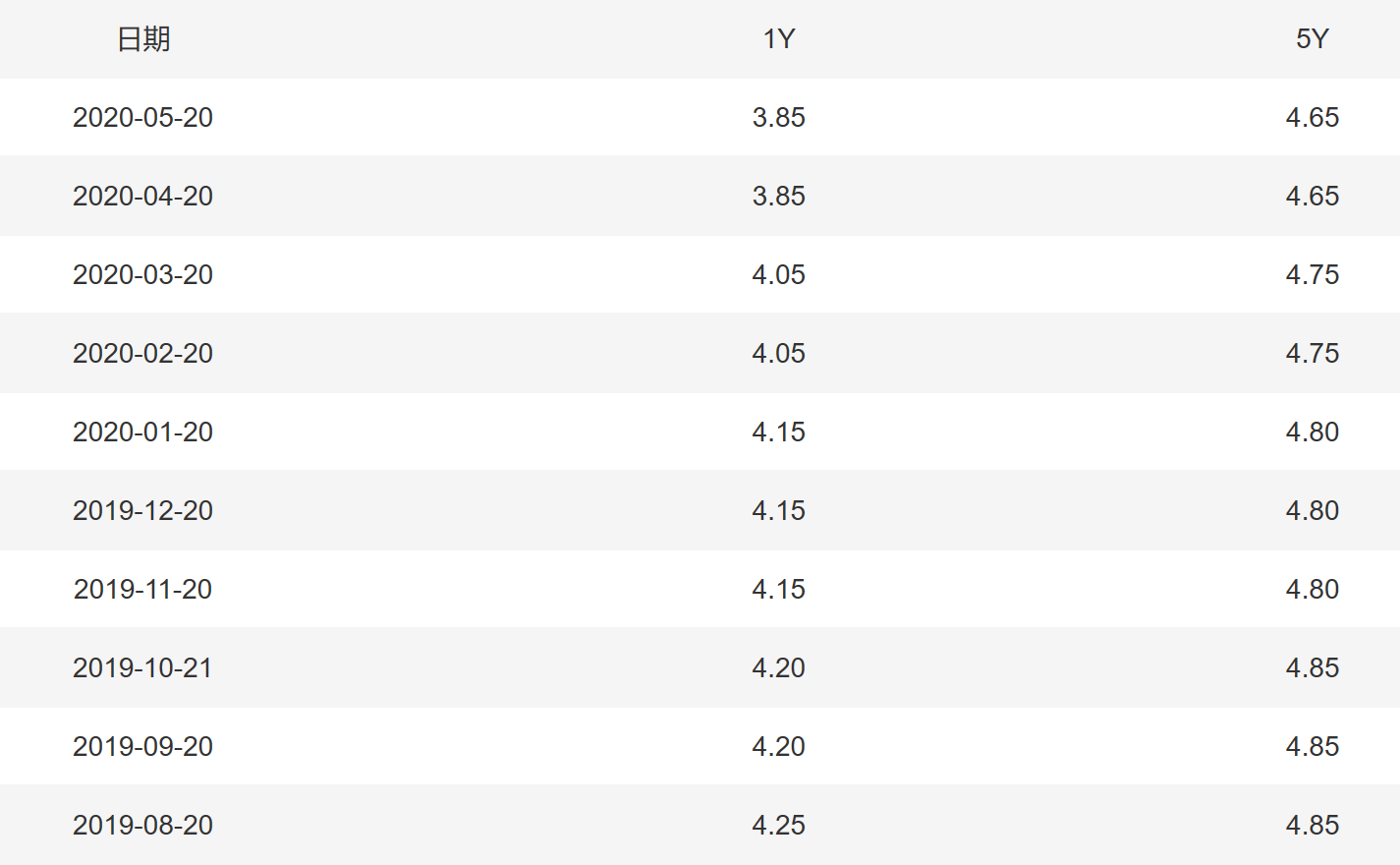Select the 2019-11-20 date cell

click(143, 589)
